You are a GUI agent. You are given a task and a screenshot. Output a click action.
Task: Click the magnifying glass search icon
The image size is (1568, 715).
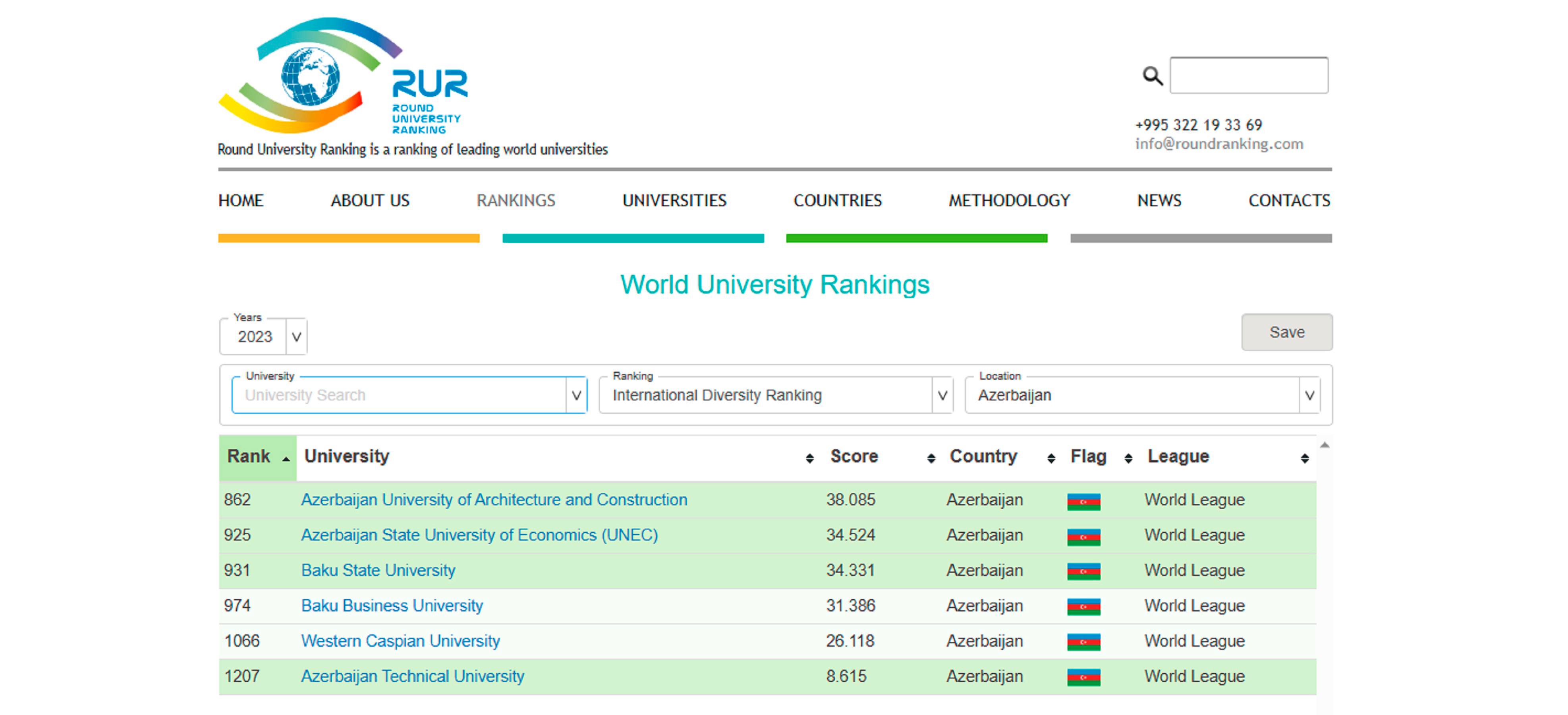click(1152, 76)
